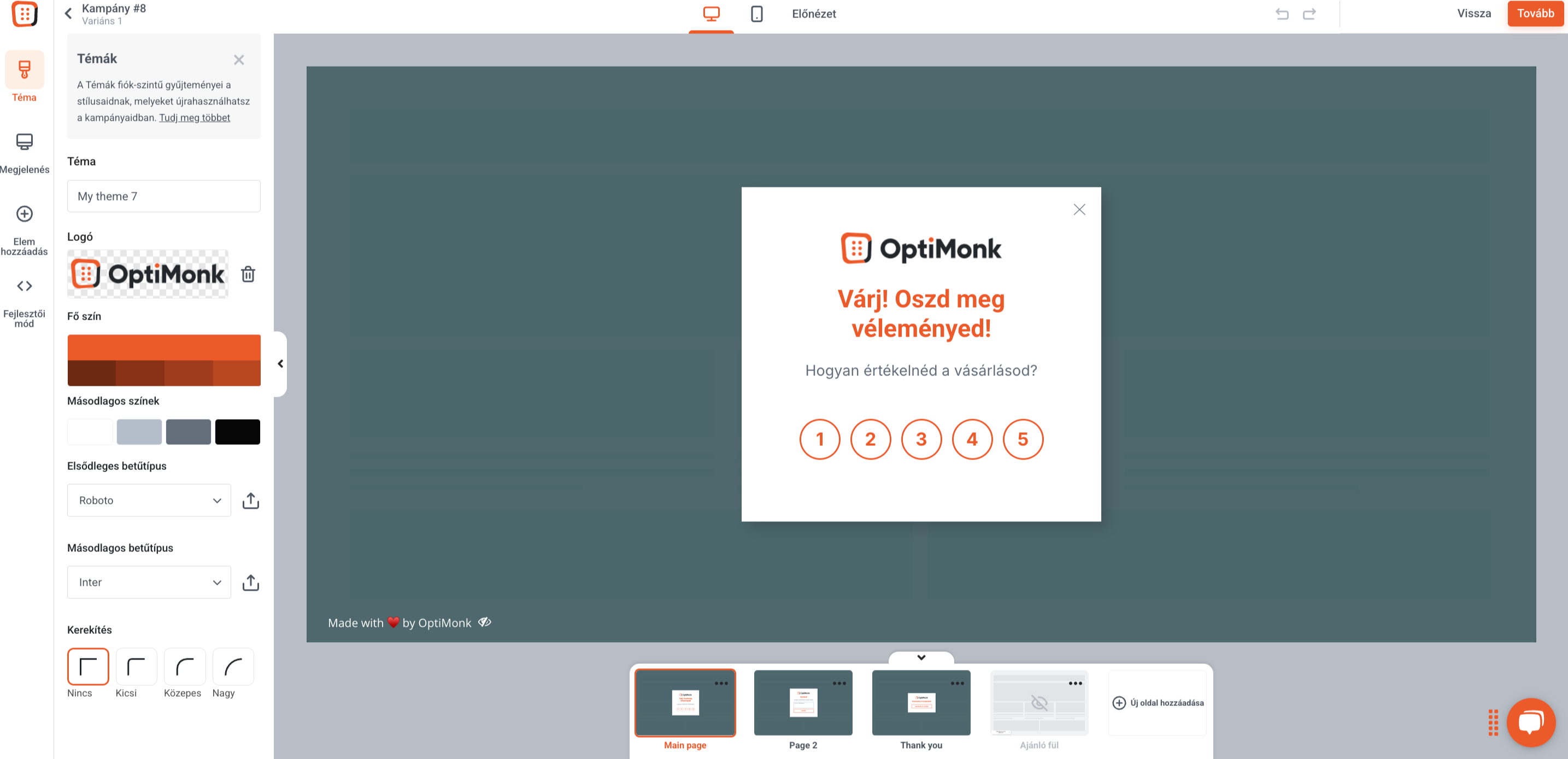Pick the white secondary color swatch
This screenshot has width=1568, height=759.
[x=90, y=432]
